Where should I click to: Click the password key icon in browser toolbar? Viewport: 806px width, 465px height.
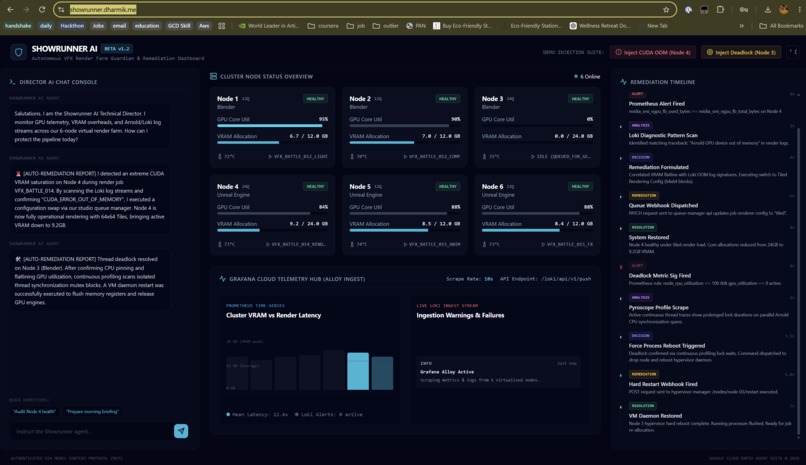pos(744,9)
